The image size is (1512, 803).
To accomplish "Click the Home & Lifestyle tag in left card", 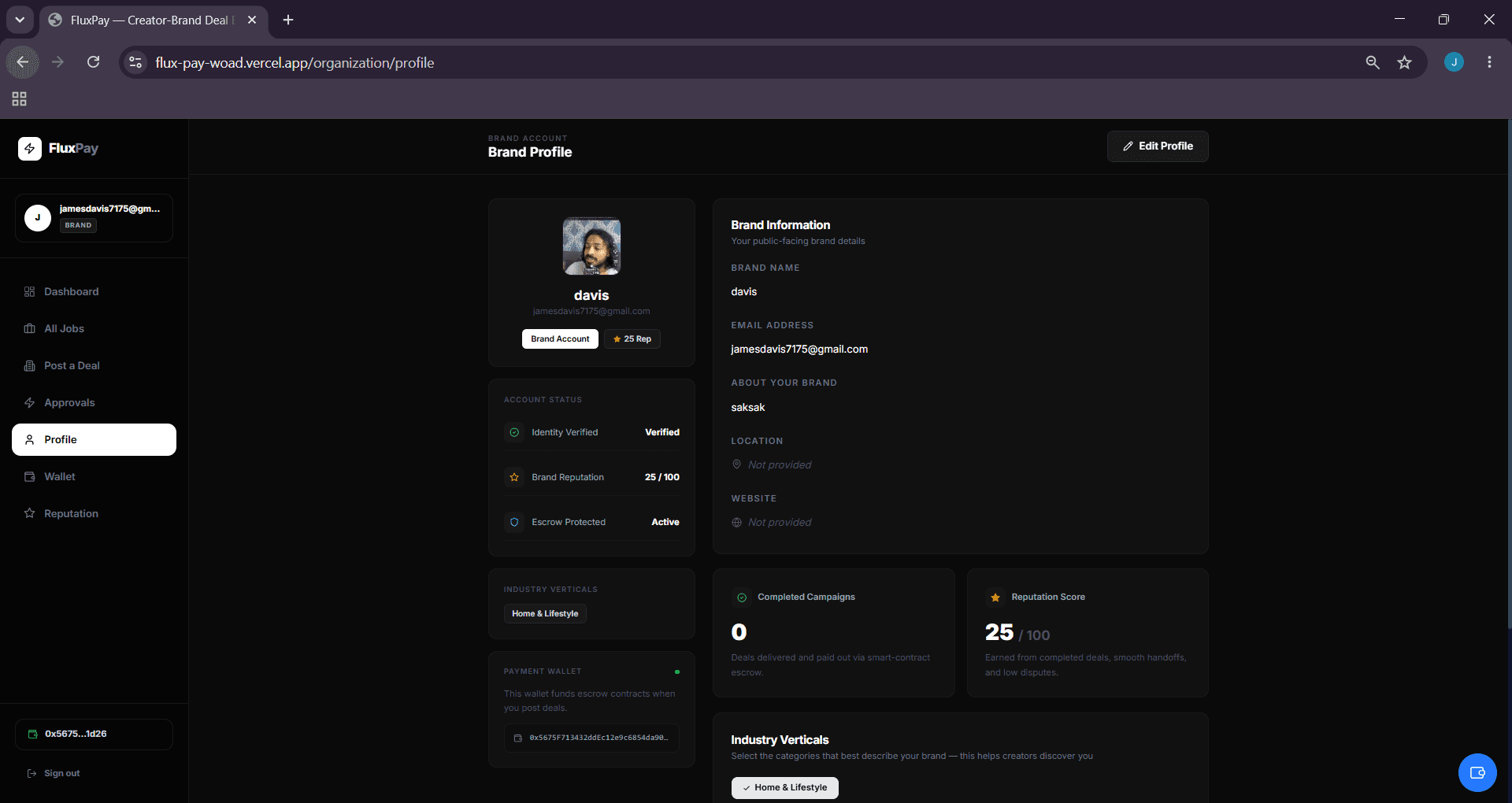I will 545,613.
